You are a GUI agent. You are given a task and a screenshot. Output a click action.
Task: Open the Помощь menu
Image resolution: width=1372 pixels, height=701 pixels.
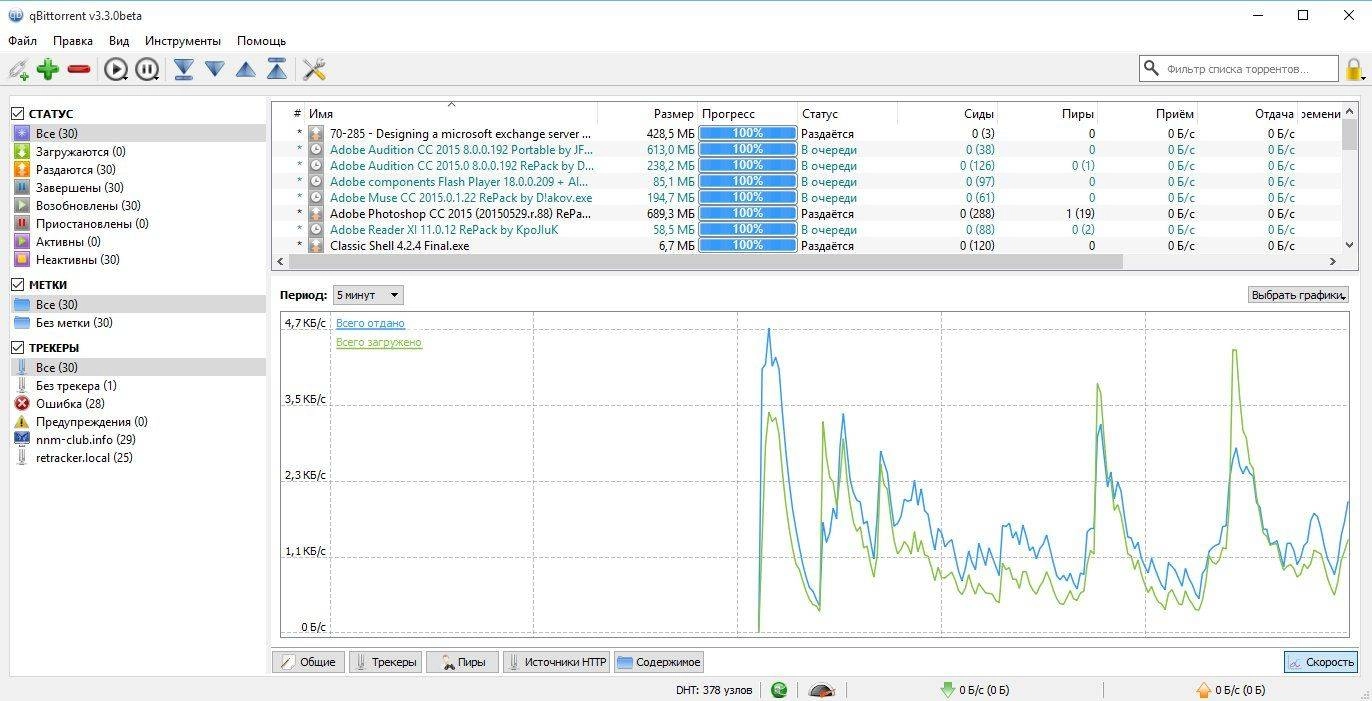(x=262, y=41)
